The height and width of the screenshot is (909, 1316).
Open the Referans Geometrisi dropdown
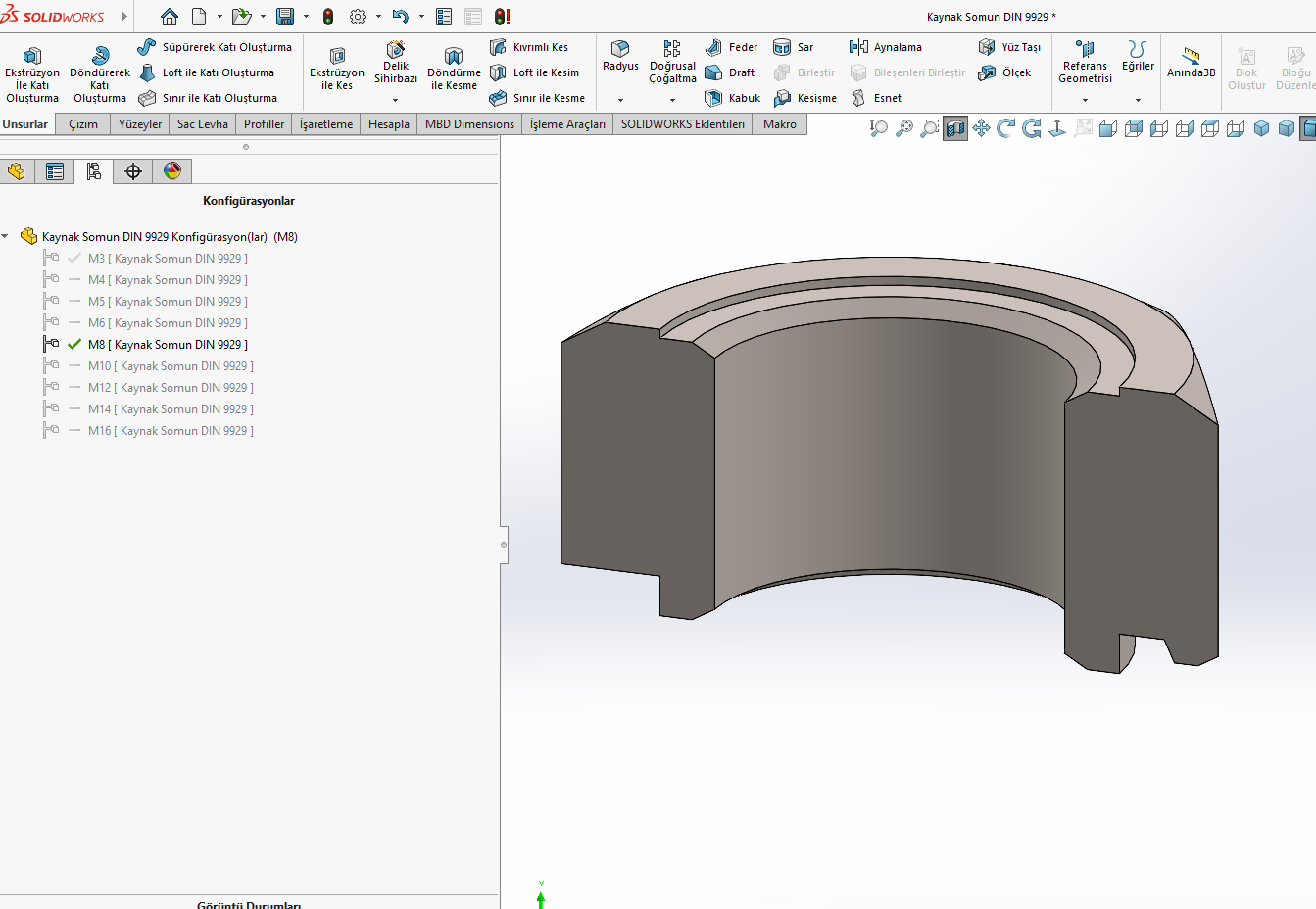click(x=1085, y=100)
